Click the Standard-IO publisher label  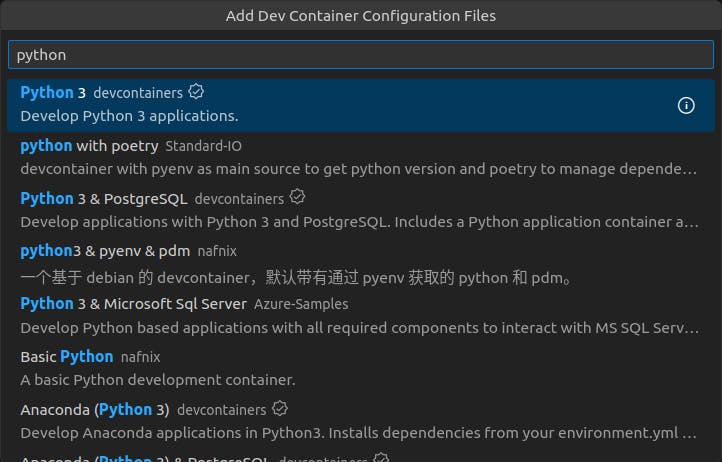pos(203,146)
